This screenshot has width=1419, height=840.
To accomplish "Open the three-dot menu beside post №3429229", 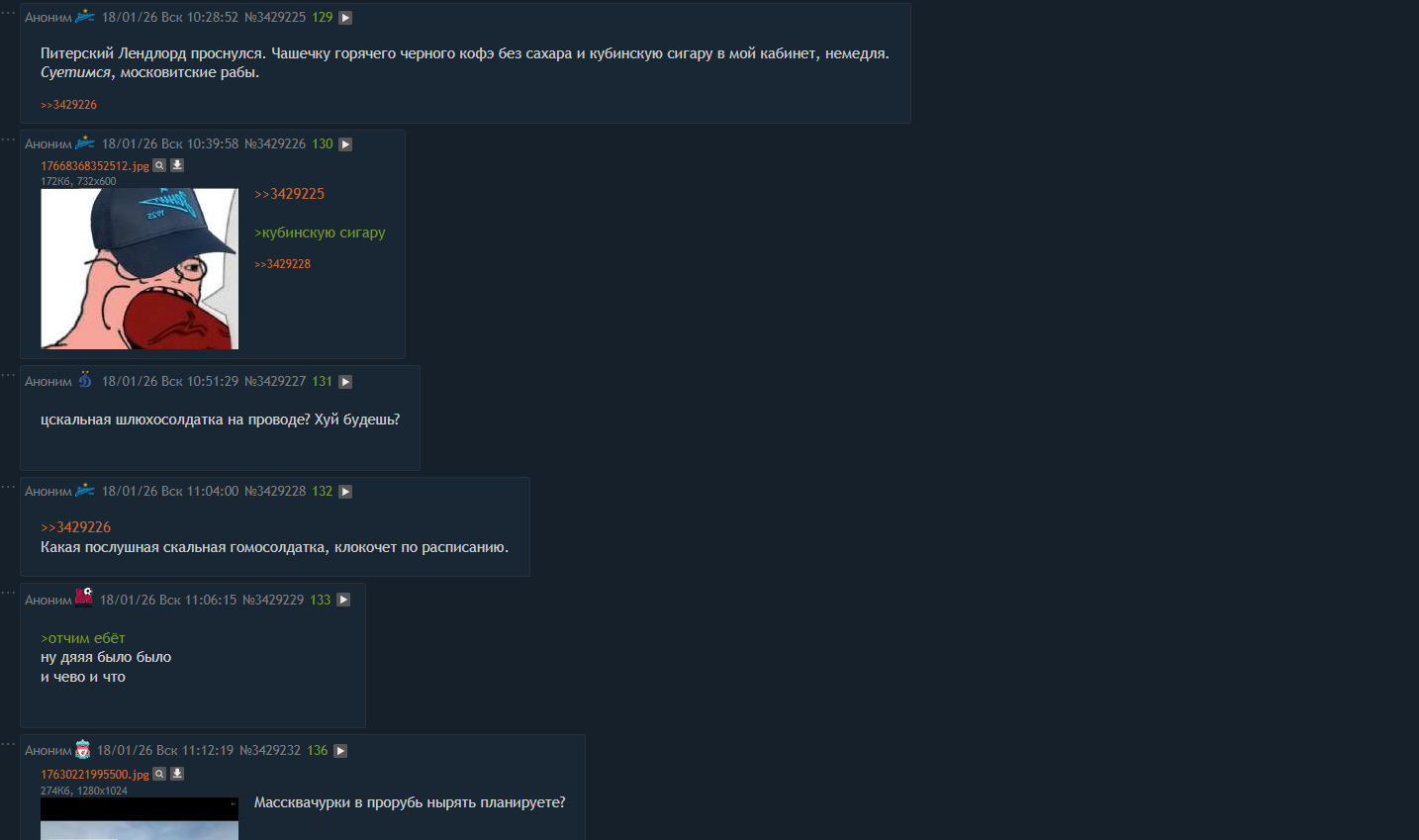I will click(8, 593).
